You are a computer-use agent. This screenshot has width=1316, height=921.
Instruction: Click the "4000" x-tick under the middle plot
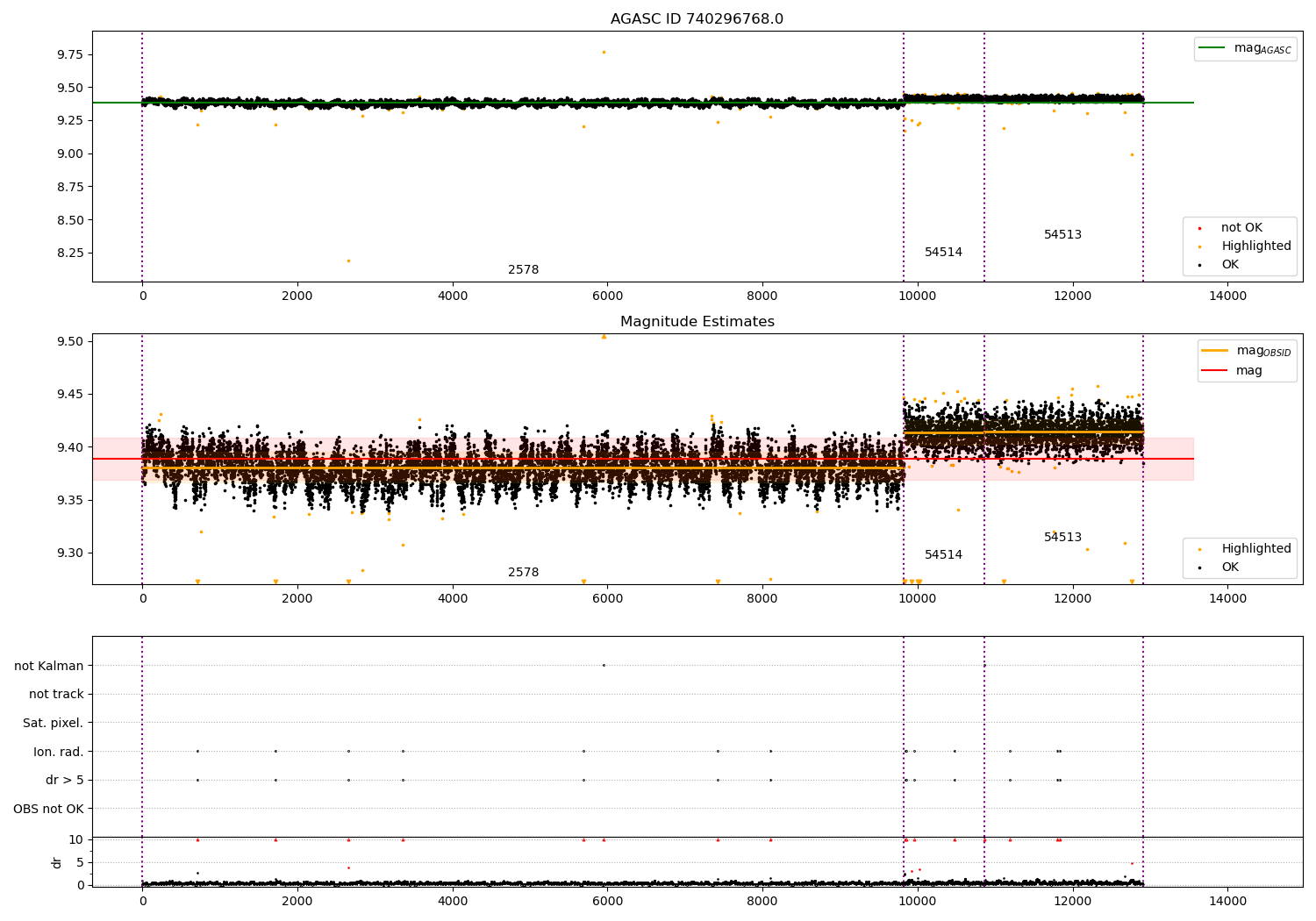(453, 599)
